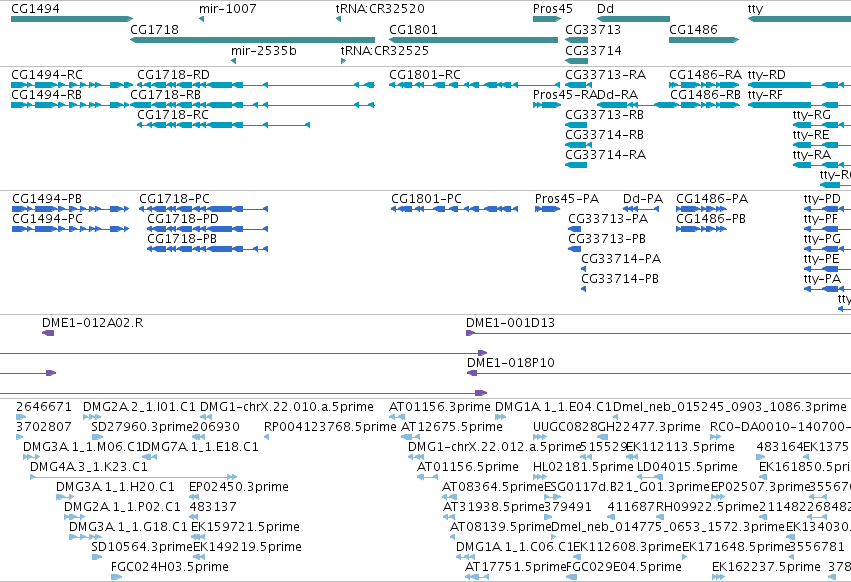Click the CG1801 gene label
Viewport: 851px width, 582px height.
click(x=413, y=29)
